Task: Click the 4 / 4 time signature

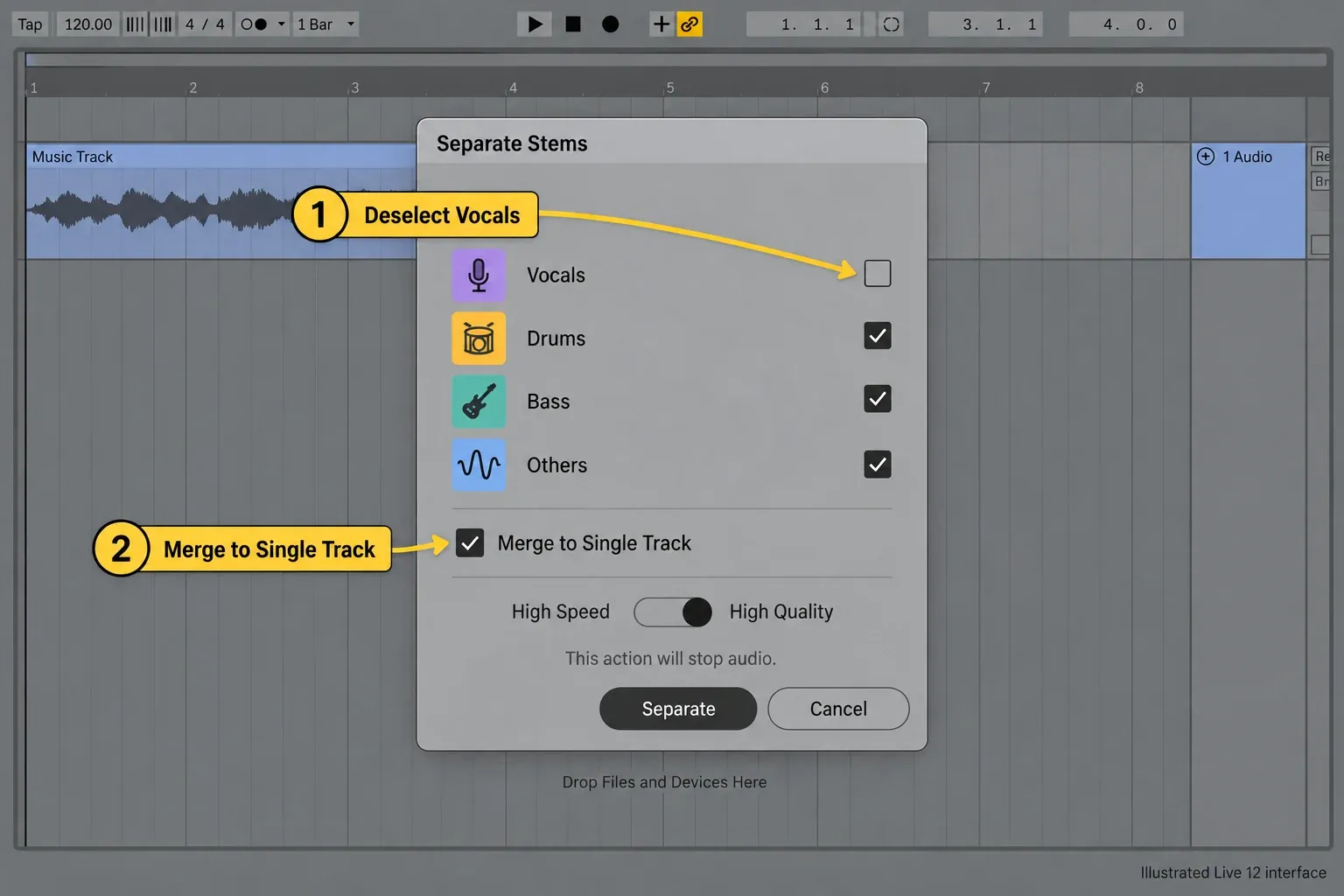Action: tap(205, 24)
